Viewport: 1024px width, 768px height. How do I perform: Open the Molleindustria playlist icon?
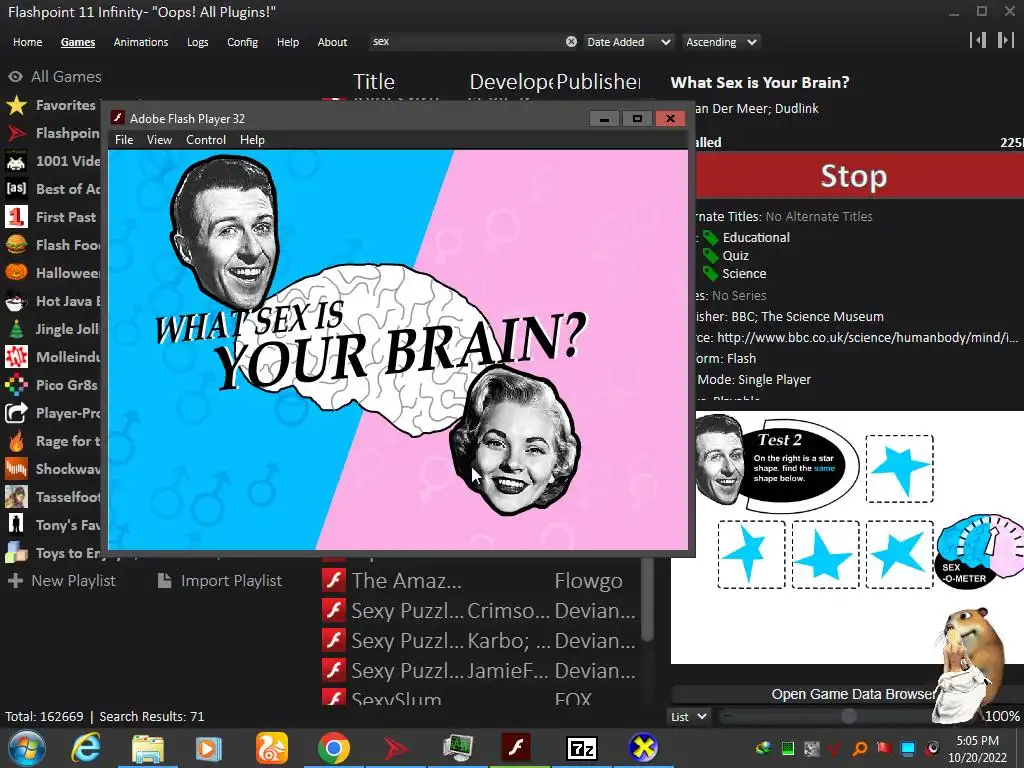tap(16, 357)
